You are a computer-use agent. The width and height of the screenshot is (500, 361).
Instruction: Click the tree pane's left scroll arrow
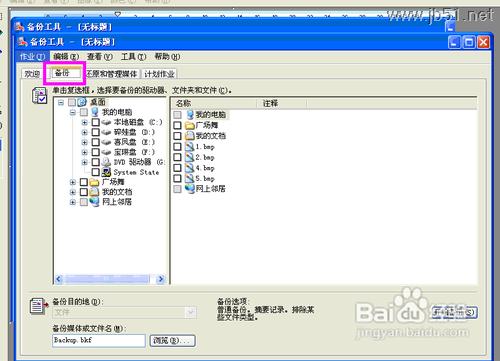tap(59, 279)
